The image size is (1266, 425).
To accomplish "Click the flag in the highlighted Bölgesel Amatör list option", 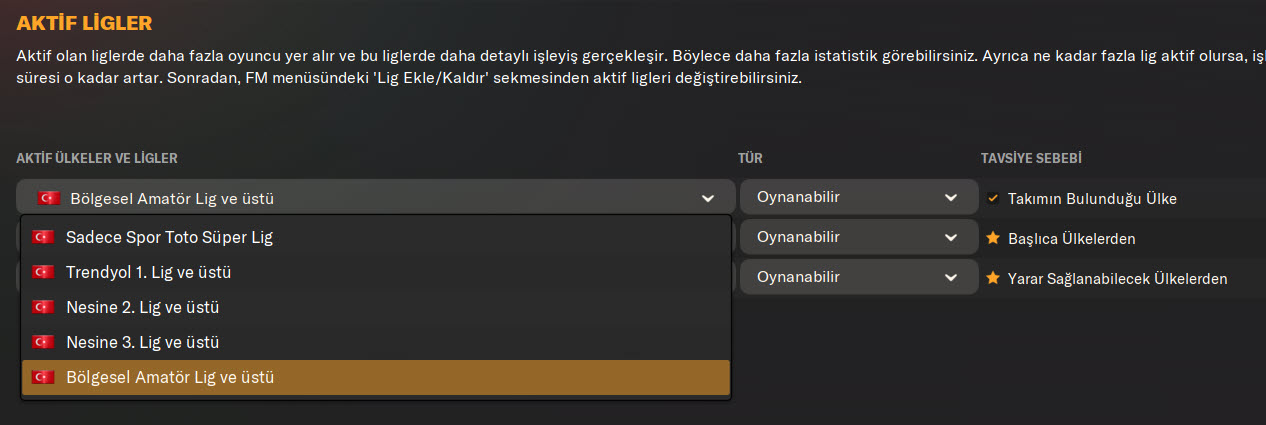I will point(43,378).
